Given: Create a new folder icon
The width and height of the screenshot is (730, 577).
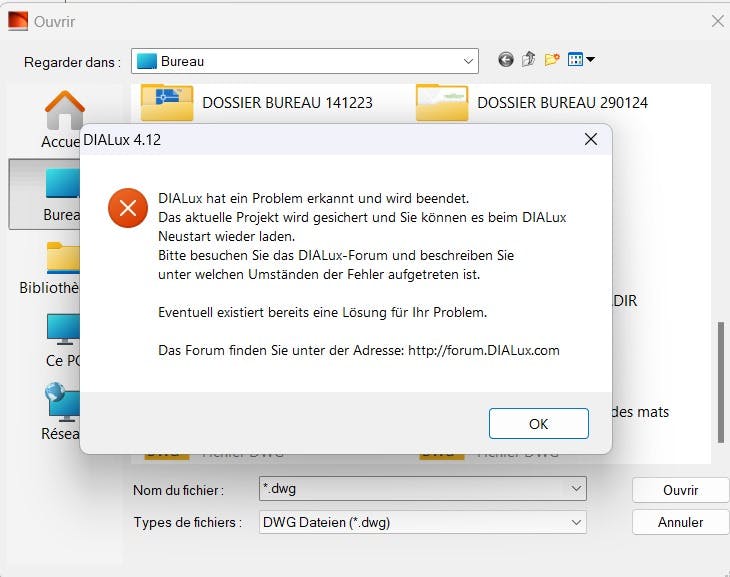Looking at the screenshot, I should pos(552,60).
